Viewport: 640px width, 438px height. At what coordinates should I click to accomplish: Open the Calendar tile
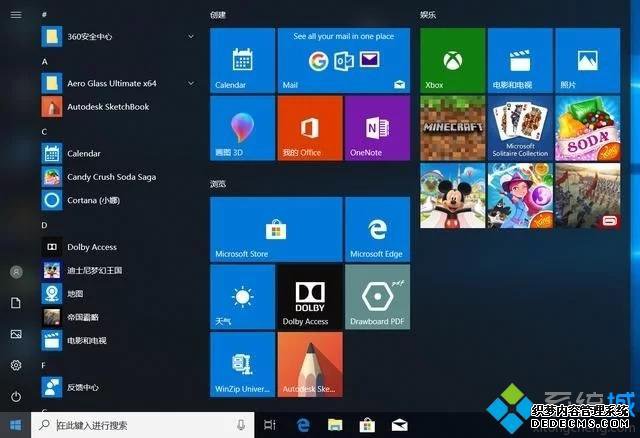[242, 60]
